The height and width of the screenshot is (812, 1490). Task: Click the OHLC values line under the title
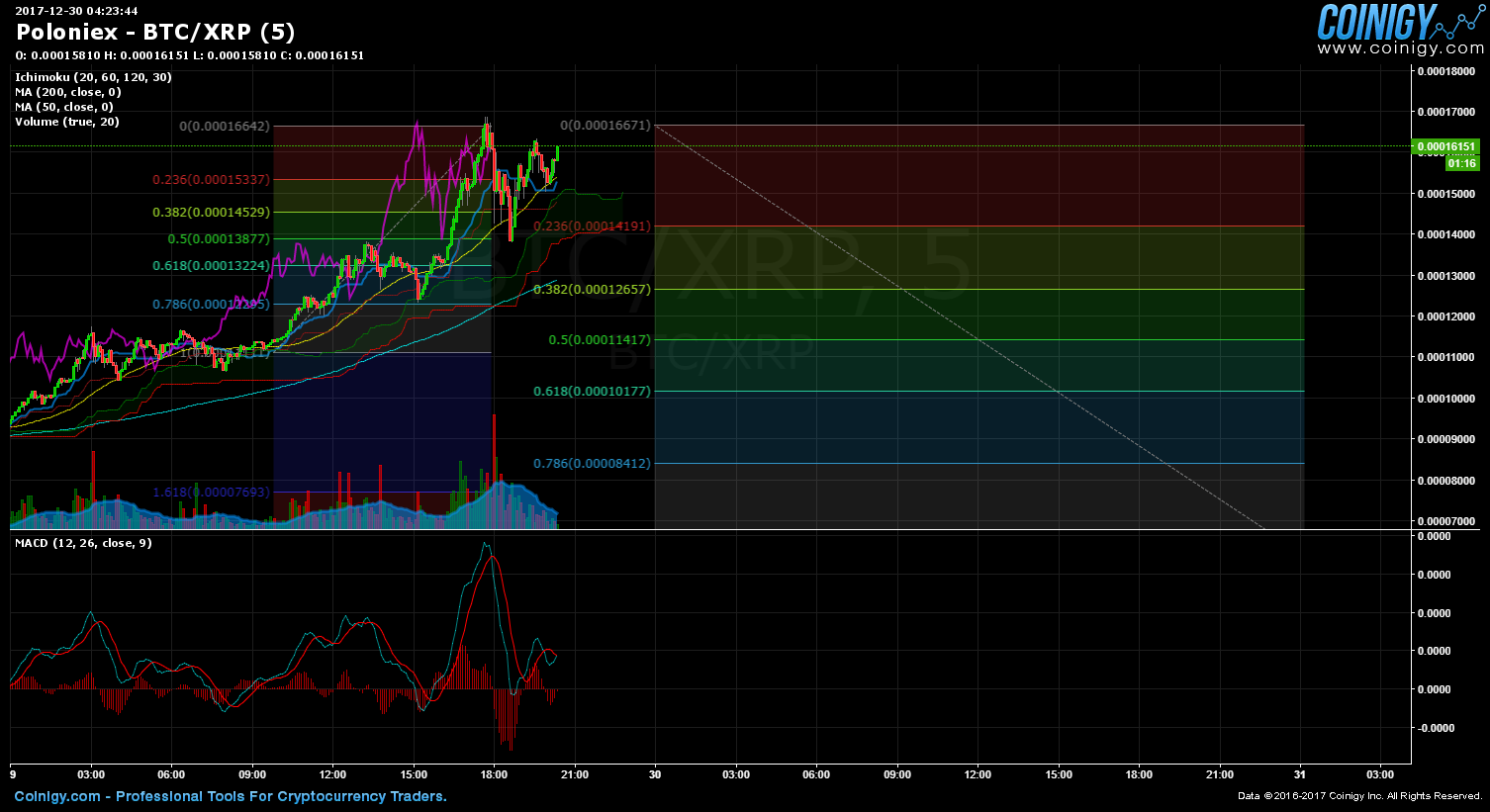[x=190, y=55]
